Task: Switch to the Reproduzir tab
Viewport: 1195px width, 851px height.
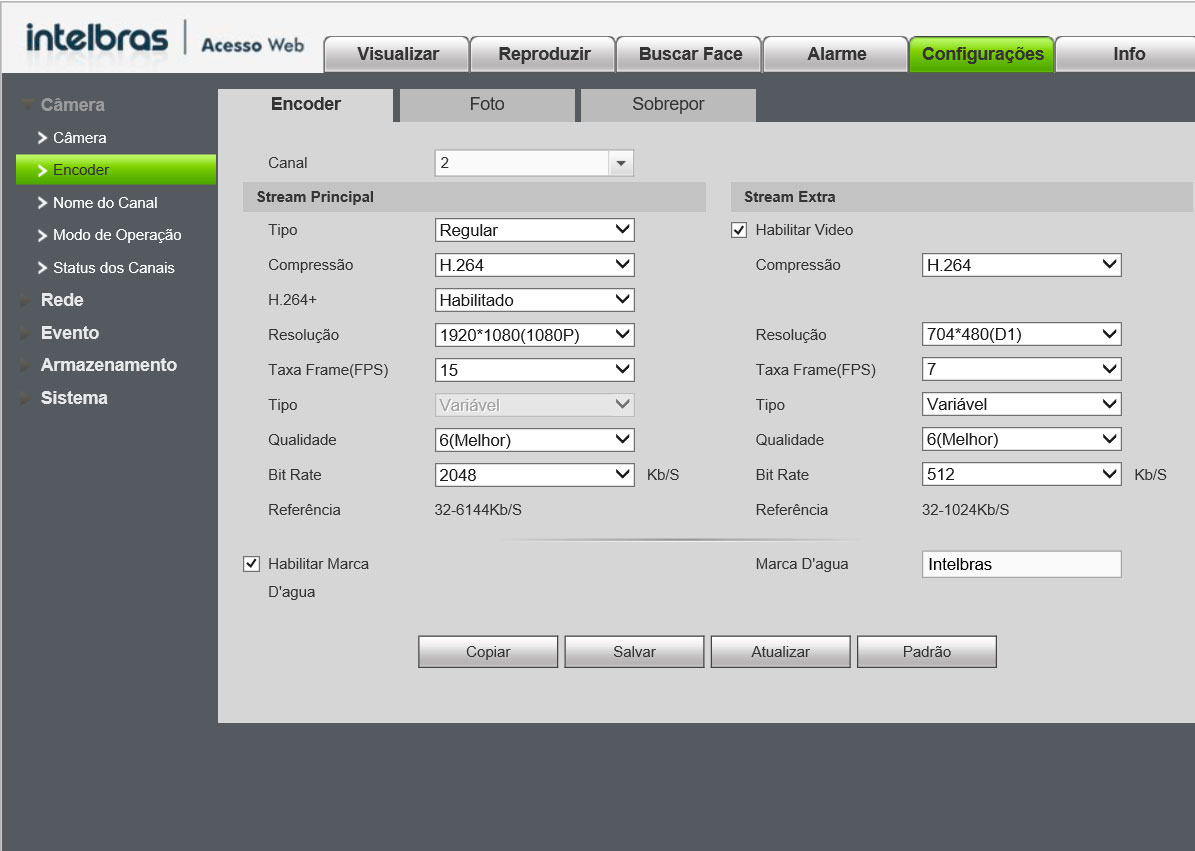Action: [x=543, y=54]
